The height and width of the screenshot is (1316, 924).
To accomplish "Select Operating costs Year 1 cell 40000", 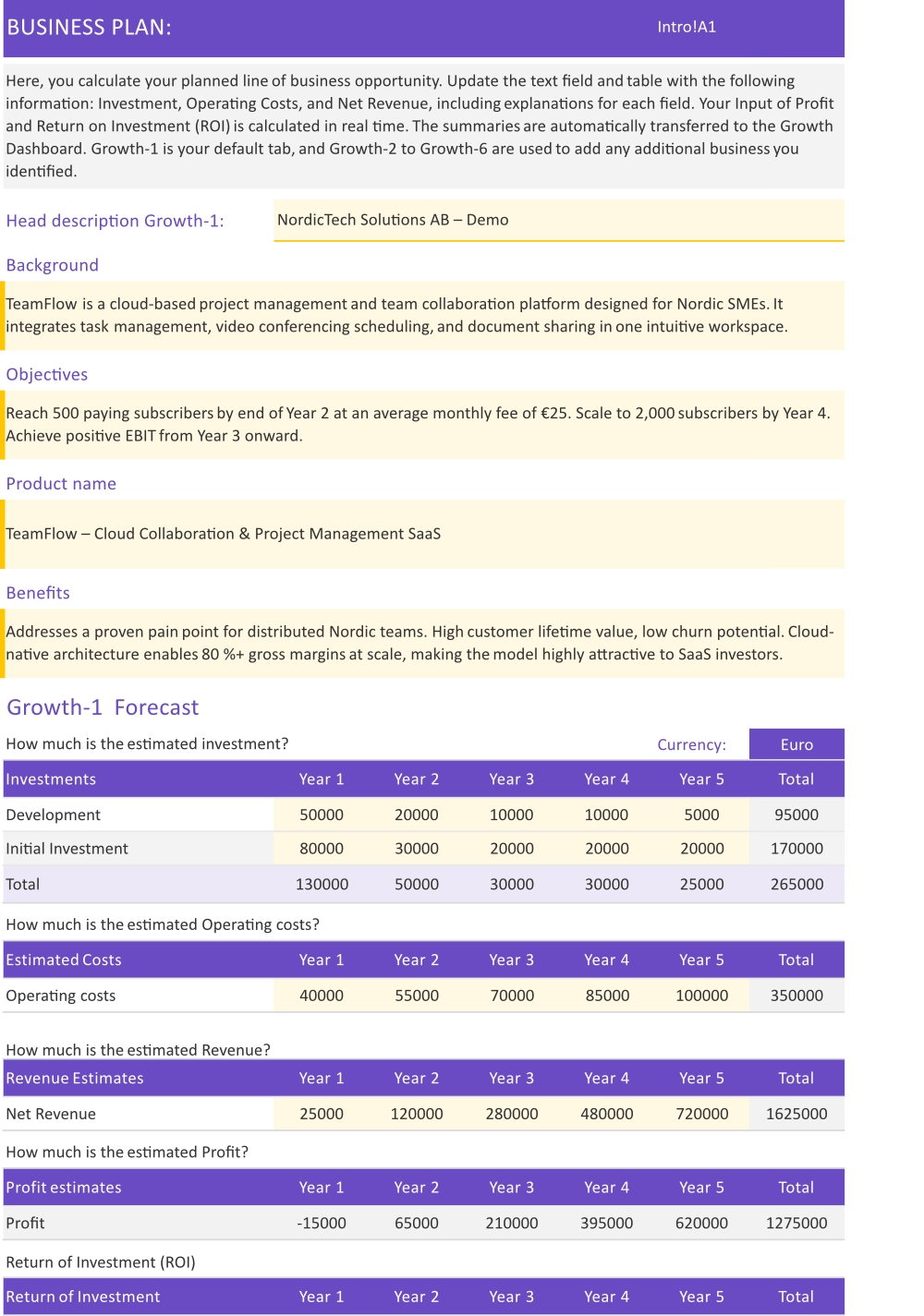I will [x=322, y=996].
